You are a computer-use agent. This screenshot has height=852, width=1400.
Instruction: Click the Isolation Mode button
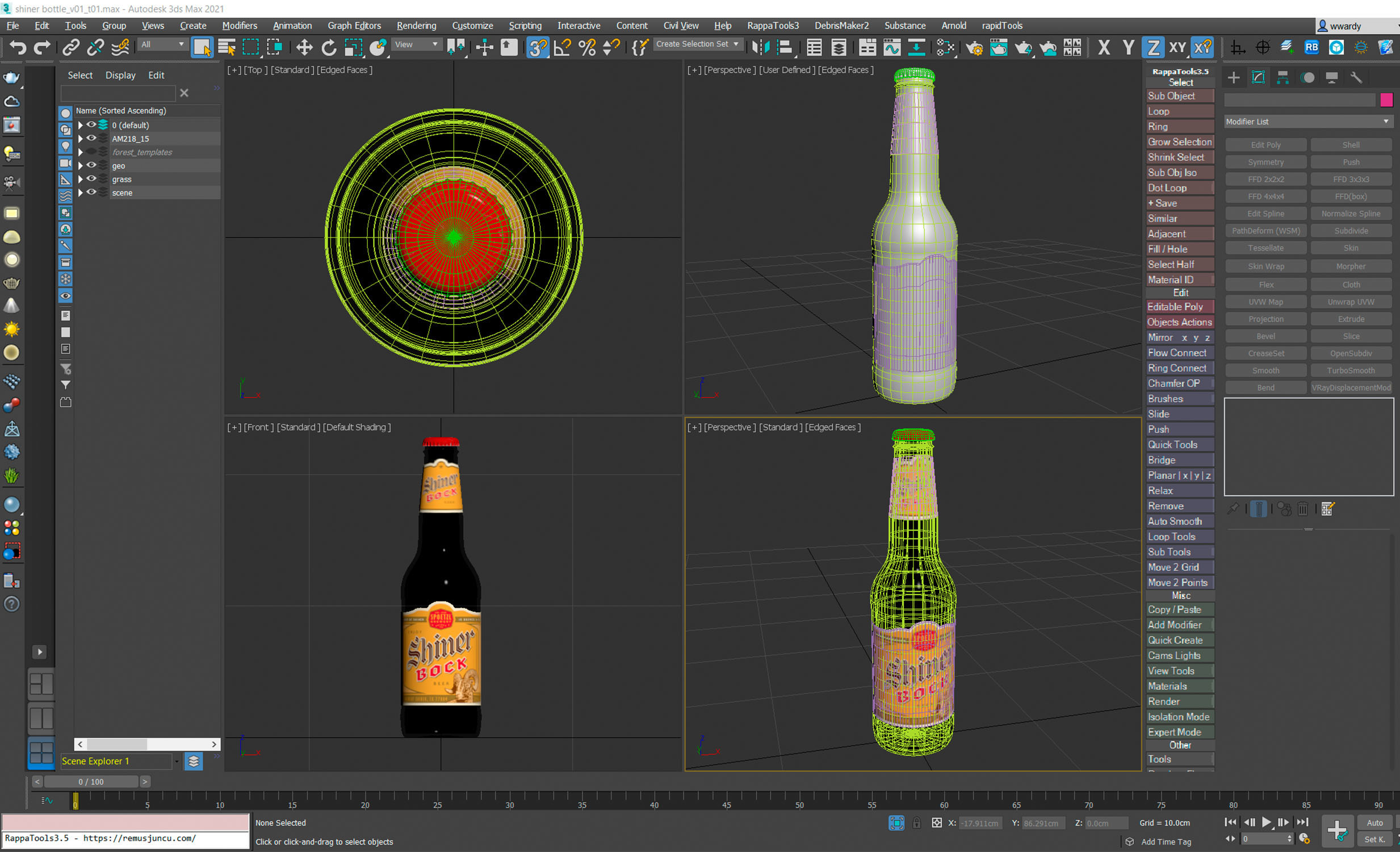coord(1180,717)
